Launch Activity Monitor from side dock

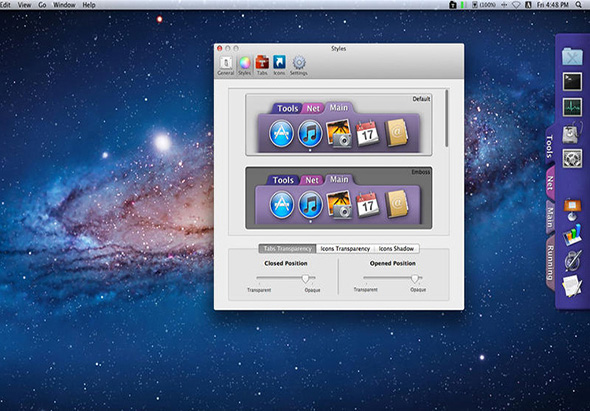572,107
